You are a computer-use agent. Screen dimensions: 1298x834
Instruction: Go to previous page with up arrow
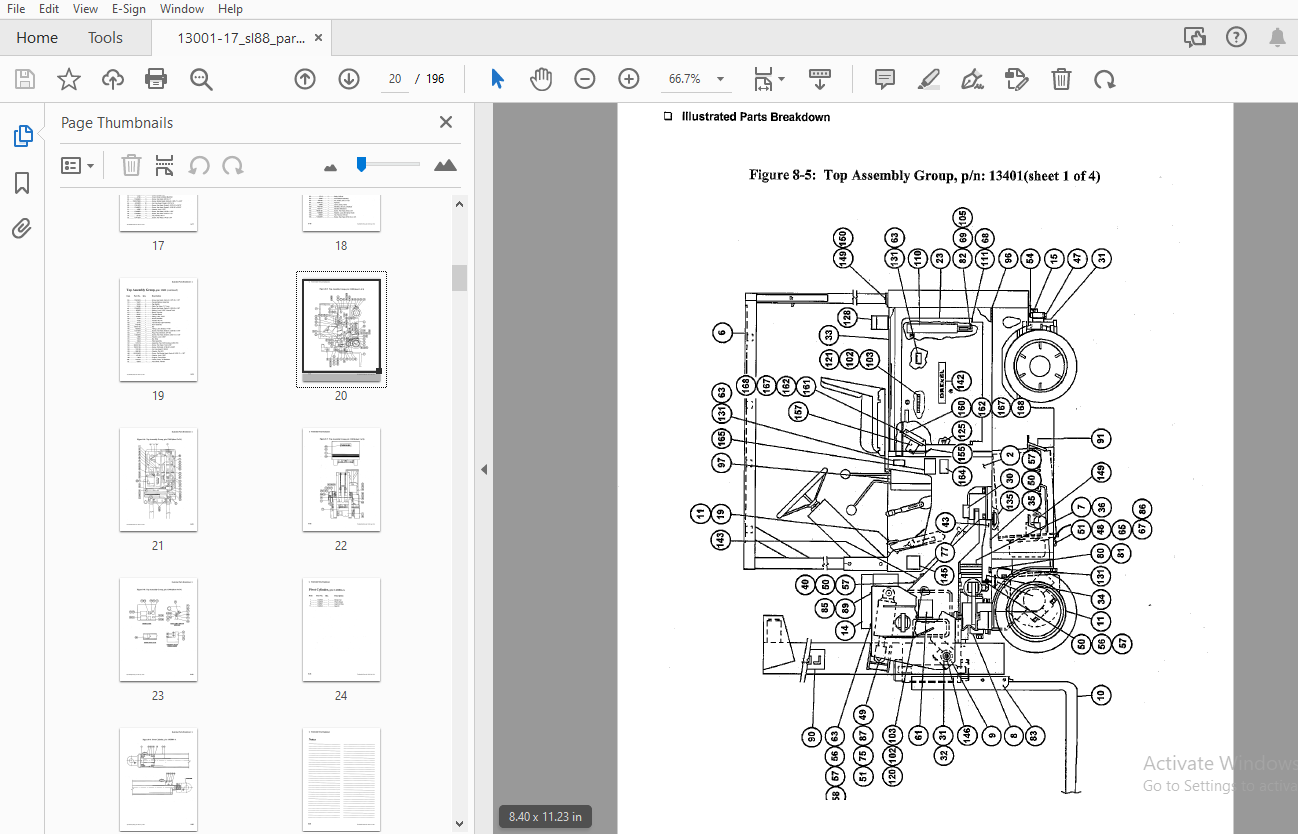(x=305, y=79)
